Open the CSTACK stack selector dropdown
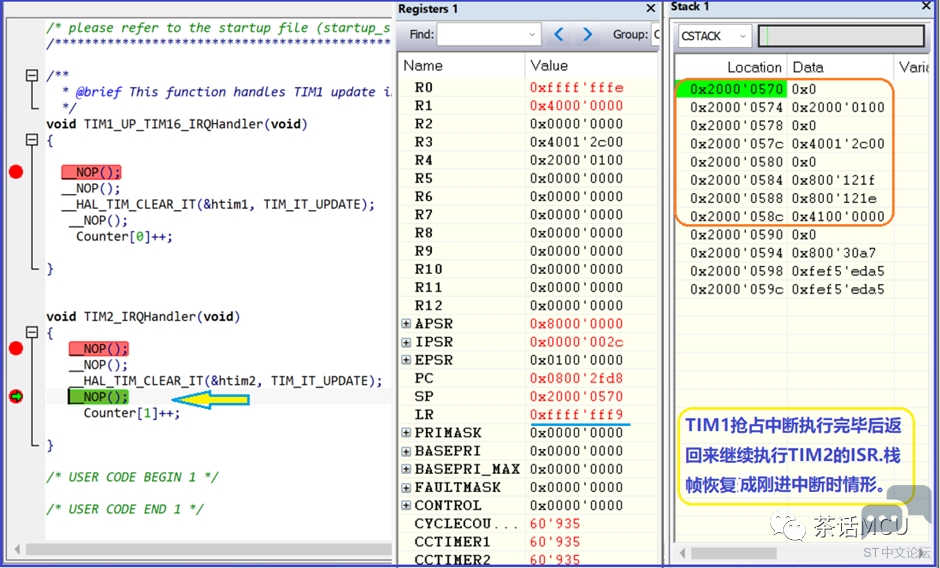Image resolution: width=940 pixels, height=568 pixels. pos(743,36)
